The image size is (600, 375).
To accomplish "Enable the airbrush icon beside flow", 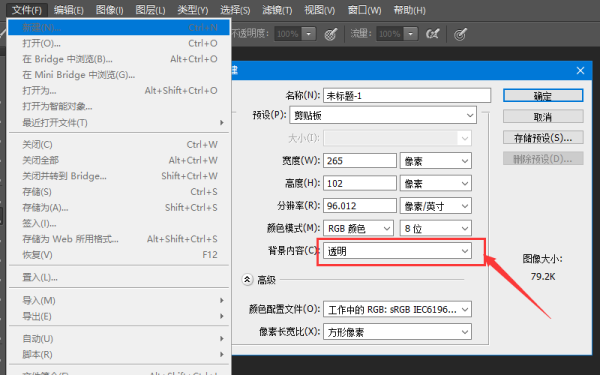I will click(432, 34).
